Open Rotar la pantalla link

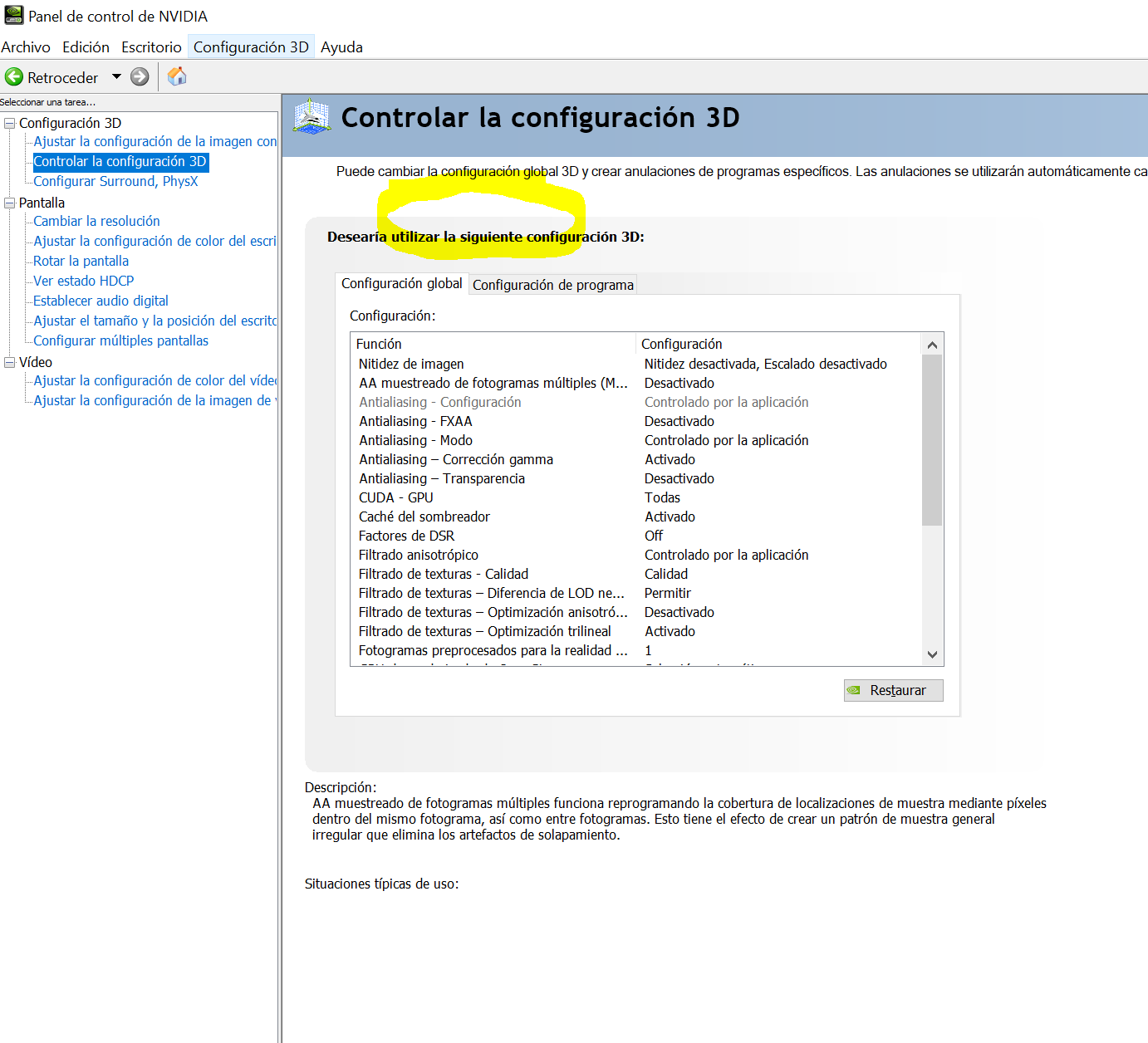click(x=81, y=261)
